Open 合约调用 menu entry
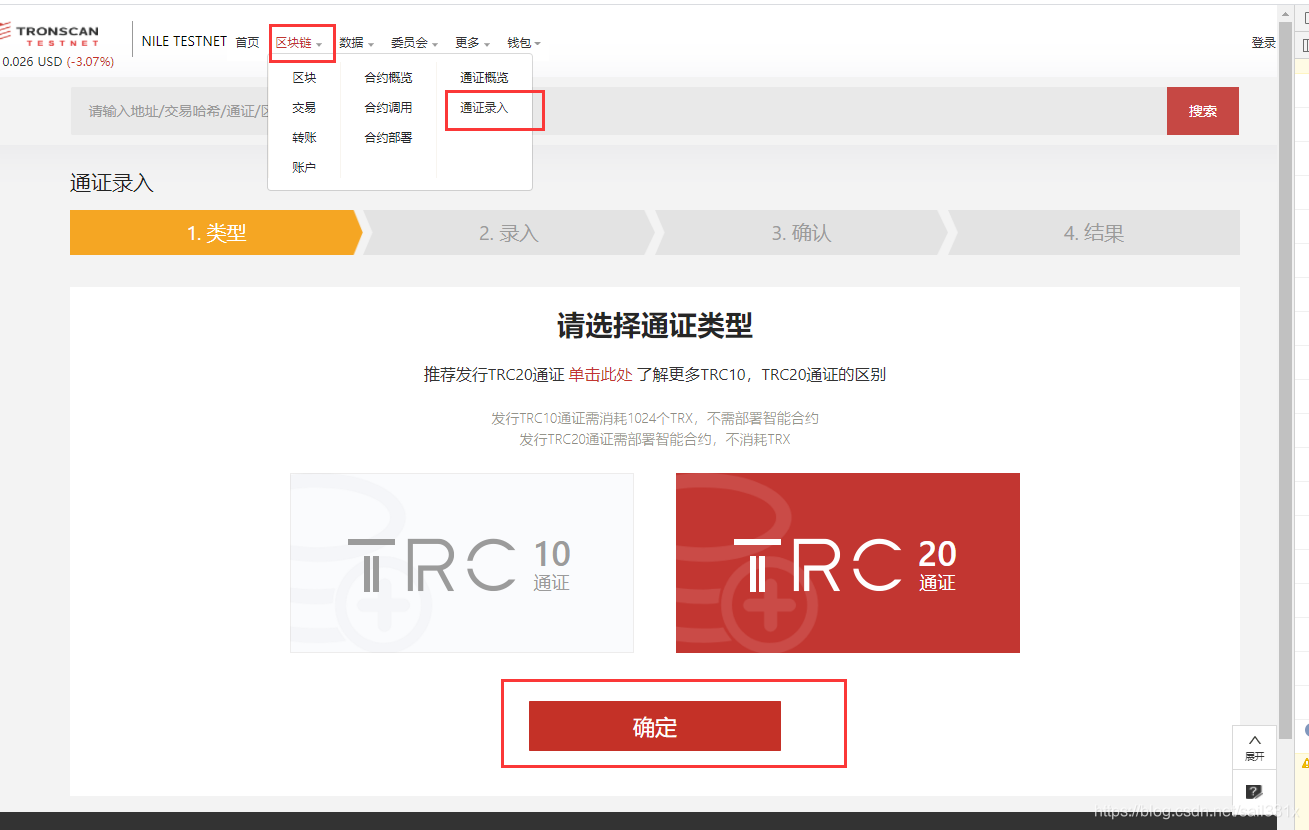The height and width of the screenshot is (830, 1309). point(388,108)
